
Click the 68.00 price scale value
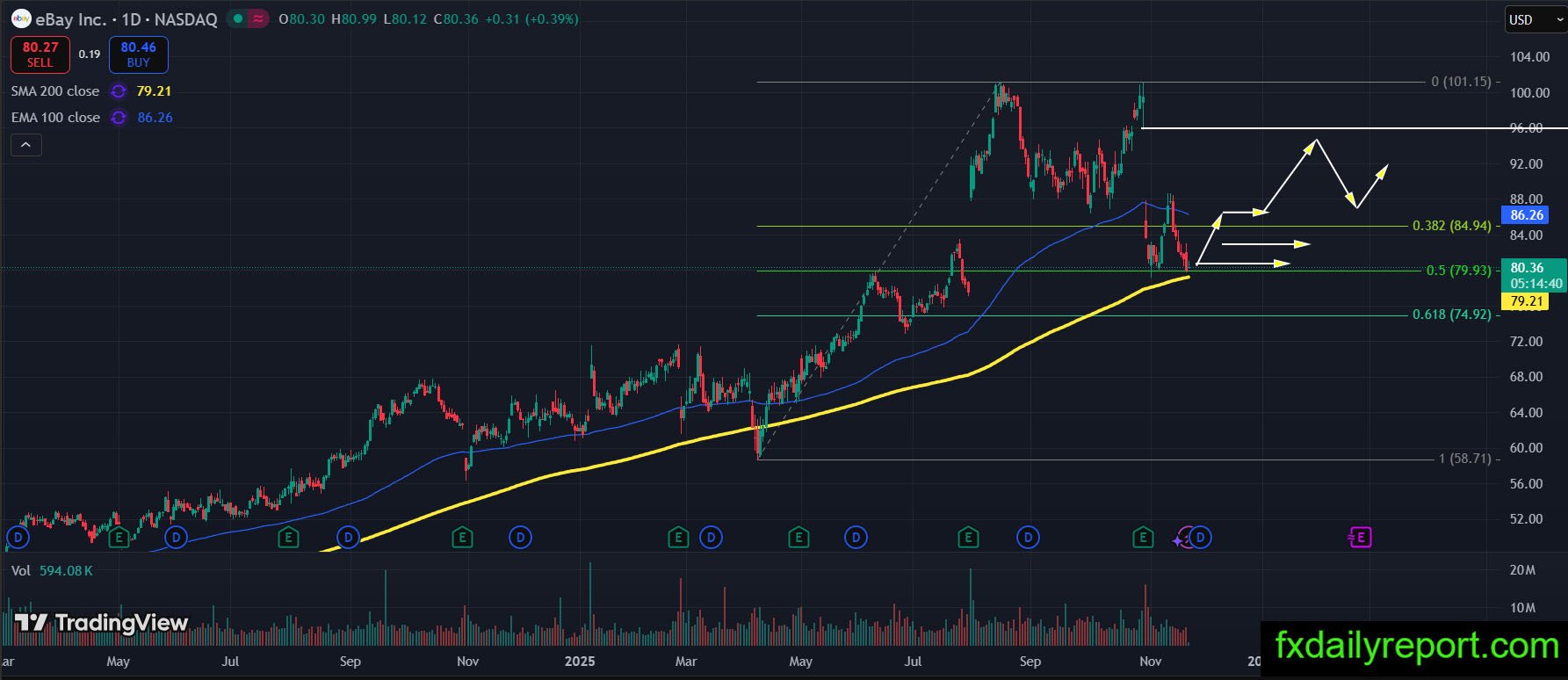pyautogui.click(x=1527, y=377)
